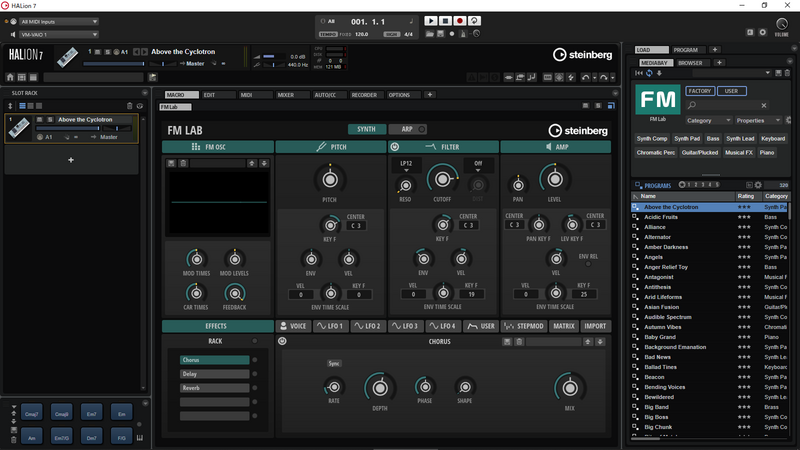Open the All MIDI Inputs dropdown
The image size is (800, 450).
click(59, 22)
